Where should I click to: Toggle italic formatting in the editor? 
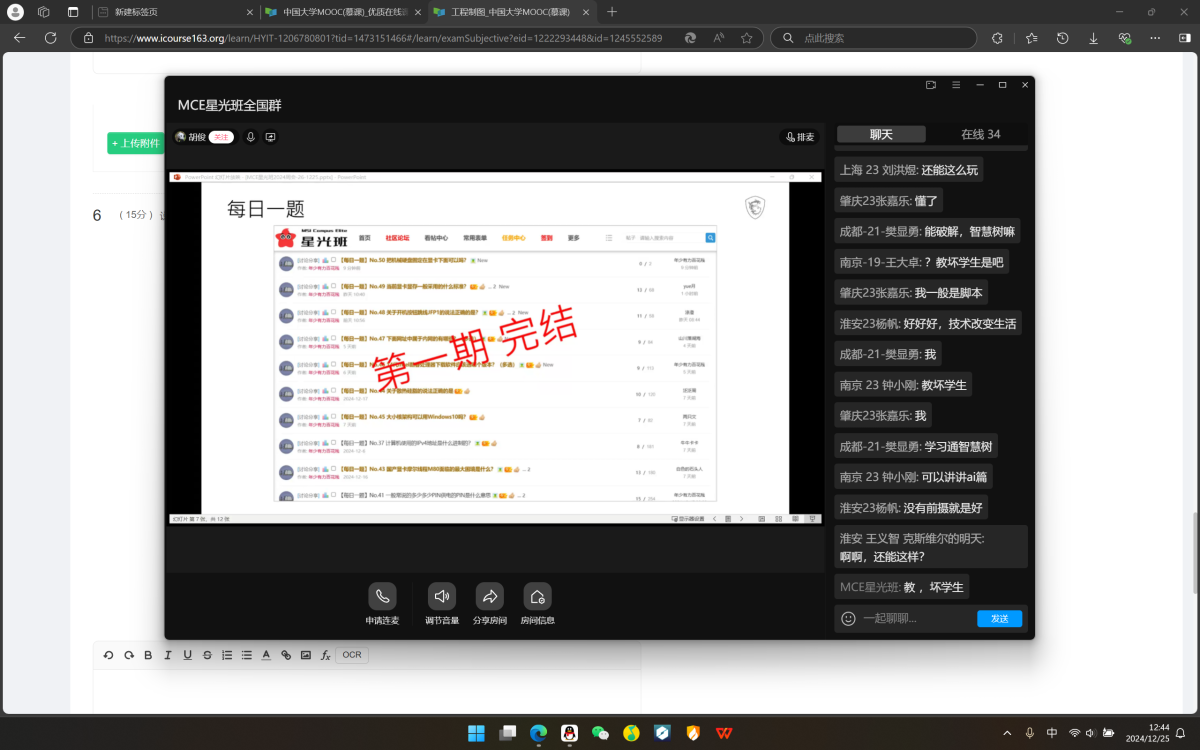[167, 655]
